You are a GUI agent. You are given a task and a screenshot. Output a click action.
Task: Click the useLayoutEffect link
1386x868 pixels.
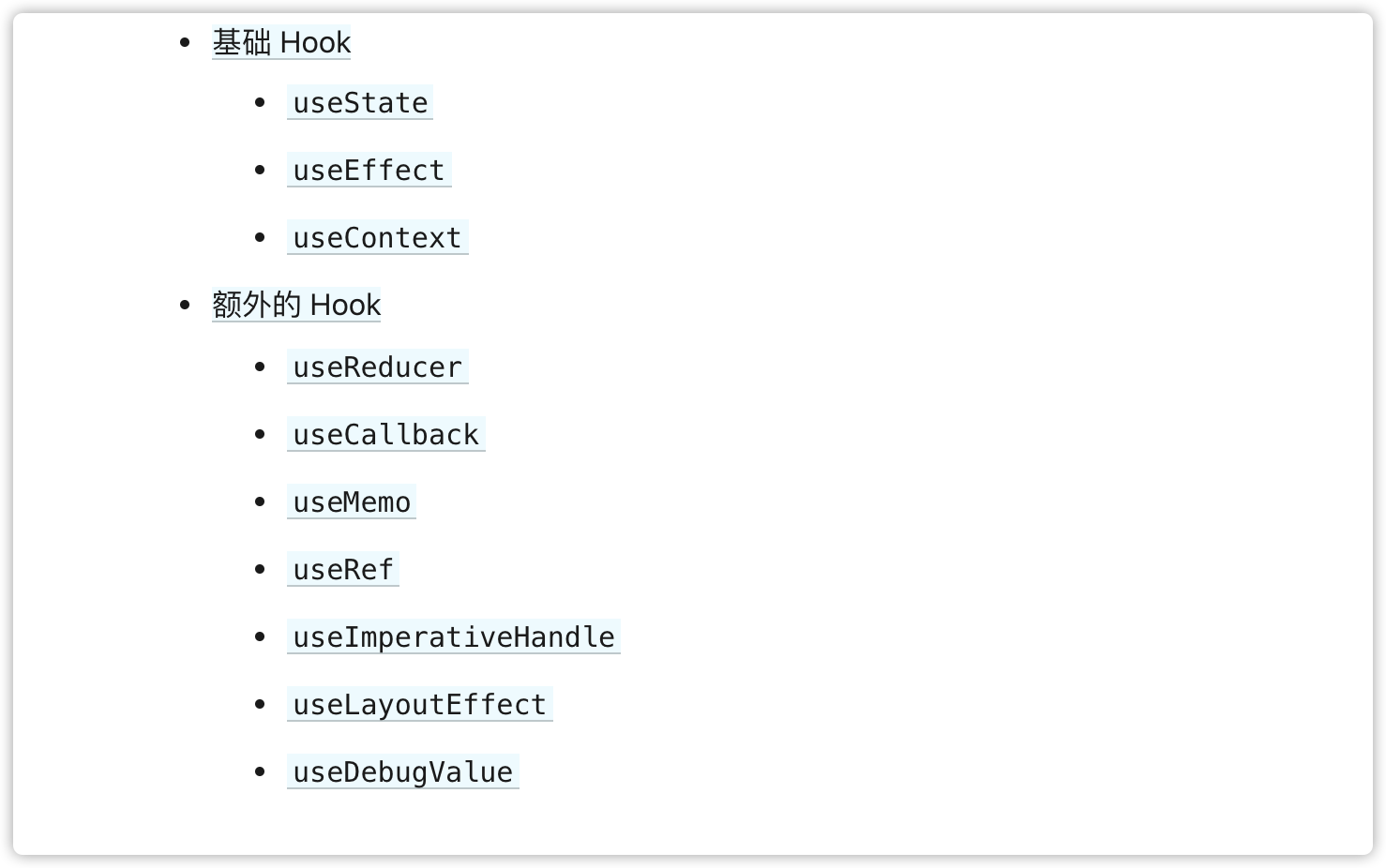(x=420, y=704)
